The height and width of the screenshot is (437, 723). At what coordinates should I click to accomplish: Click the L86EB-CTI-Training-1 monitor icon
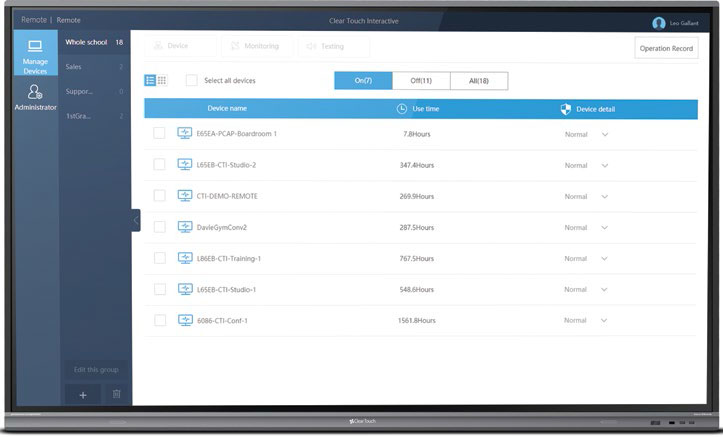185,258
